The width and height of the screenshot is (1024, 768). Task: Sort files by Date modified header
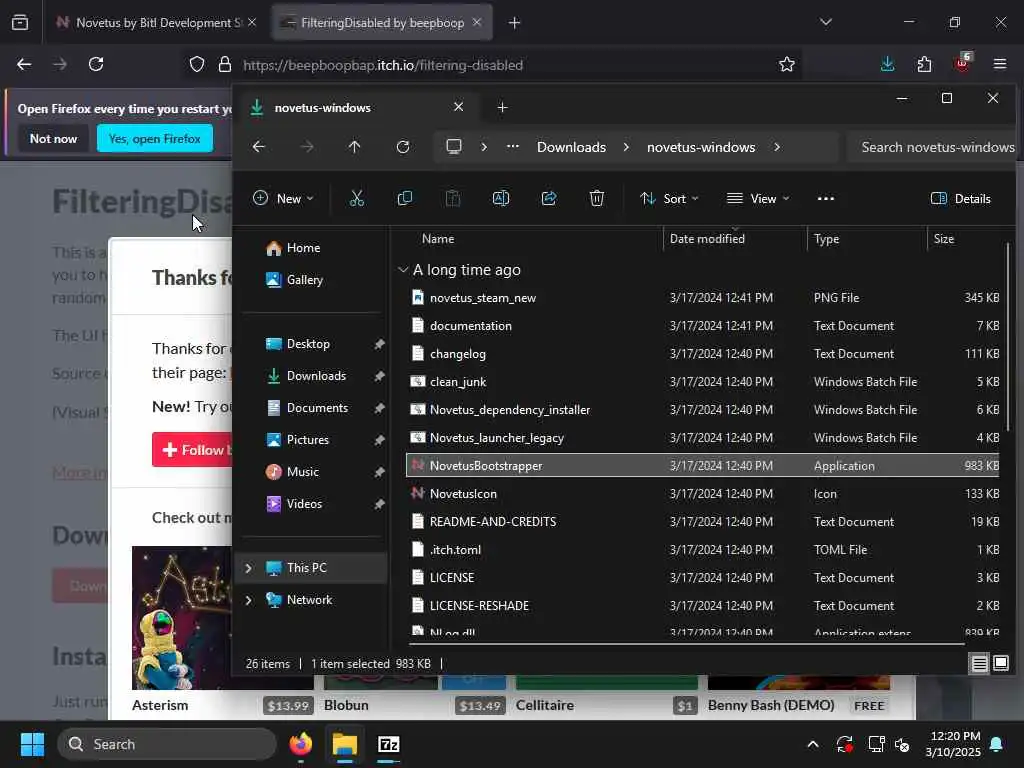(707, 239)
